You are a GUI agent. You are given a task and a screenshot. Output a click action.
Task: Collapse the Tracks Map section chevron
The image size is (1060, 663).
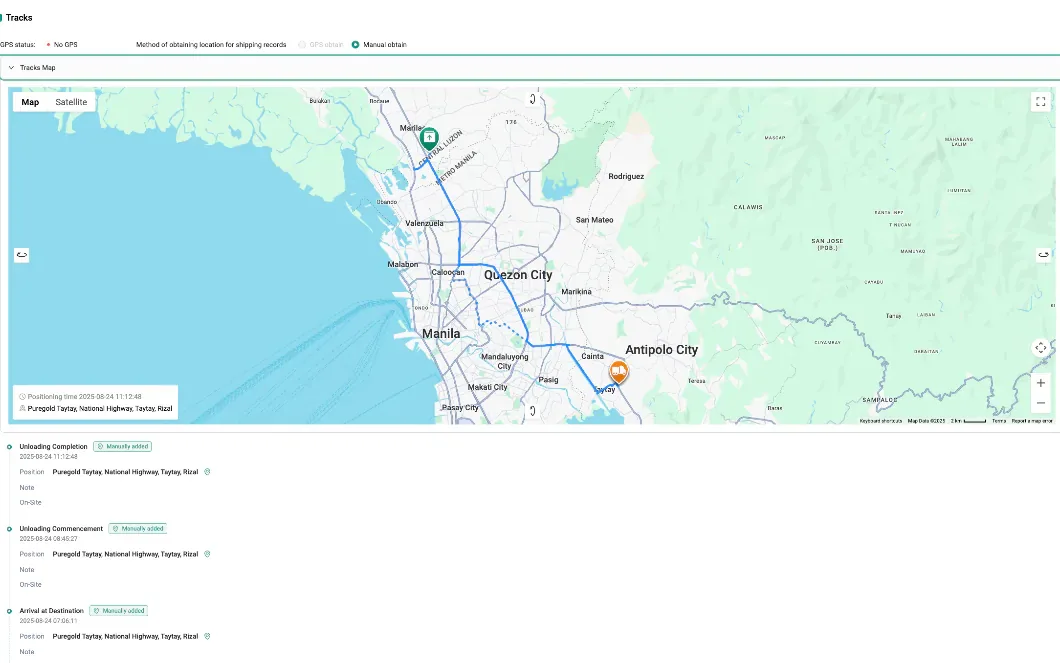pyautogui.click(x=11, y=68)
